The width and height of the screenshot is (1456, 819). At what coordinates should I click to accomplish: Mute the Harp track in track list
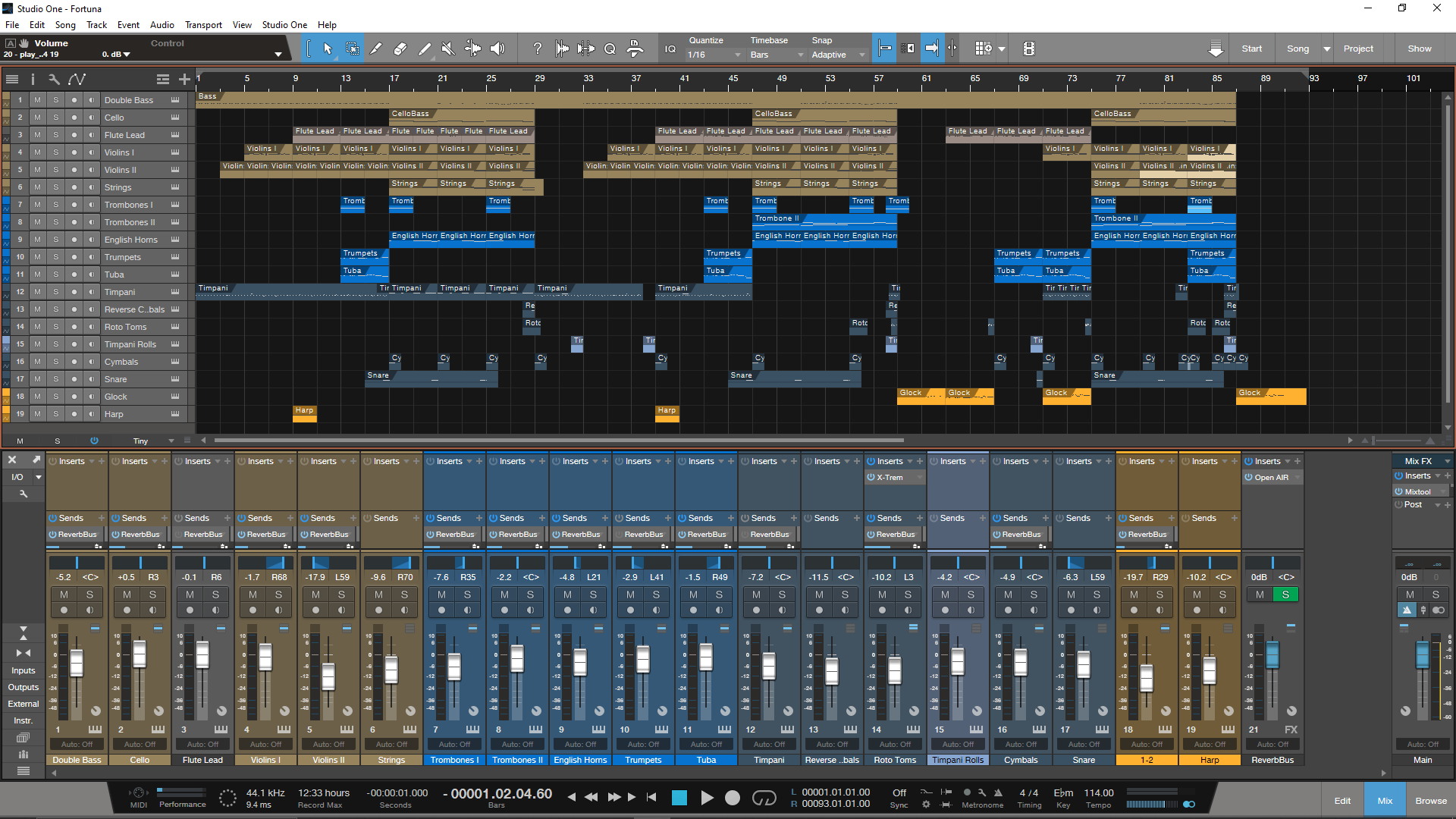point(37,414)
